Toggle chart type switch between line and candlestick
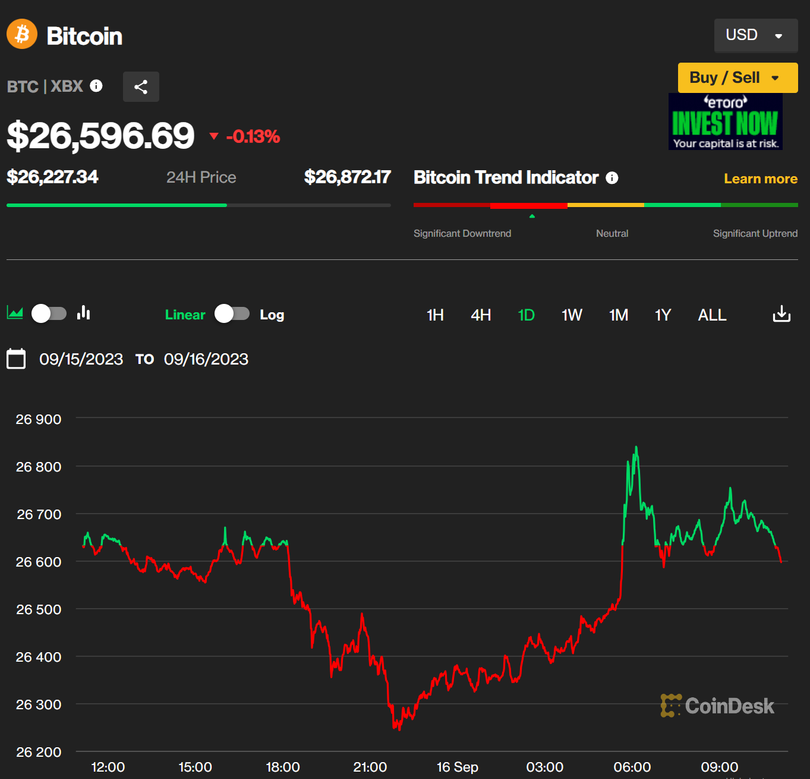Screen dimensions: 810x779 point(49,313)
